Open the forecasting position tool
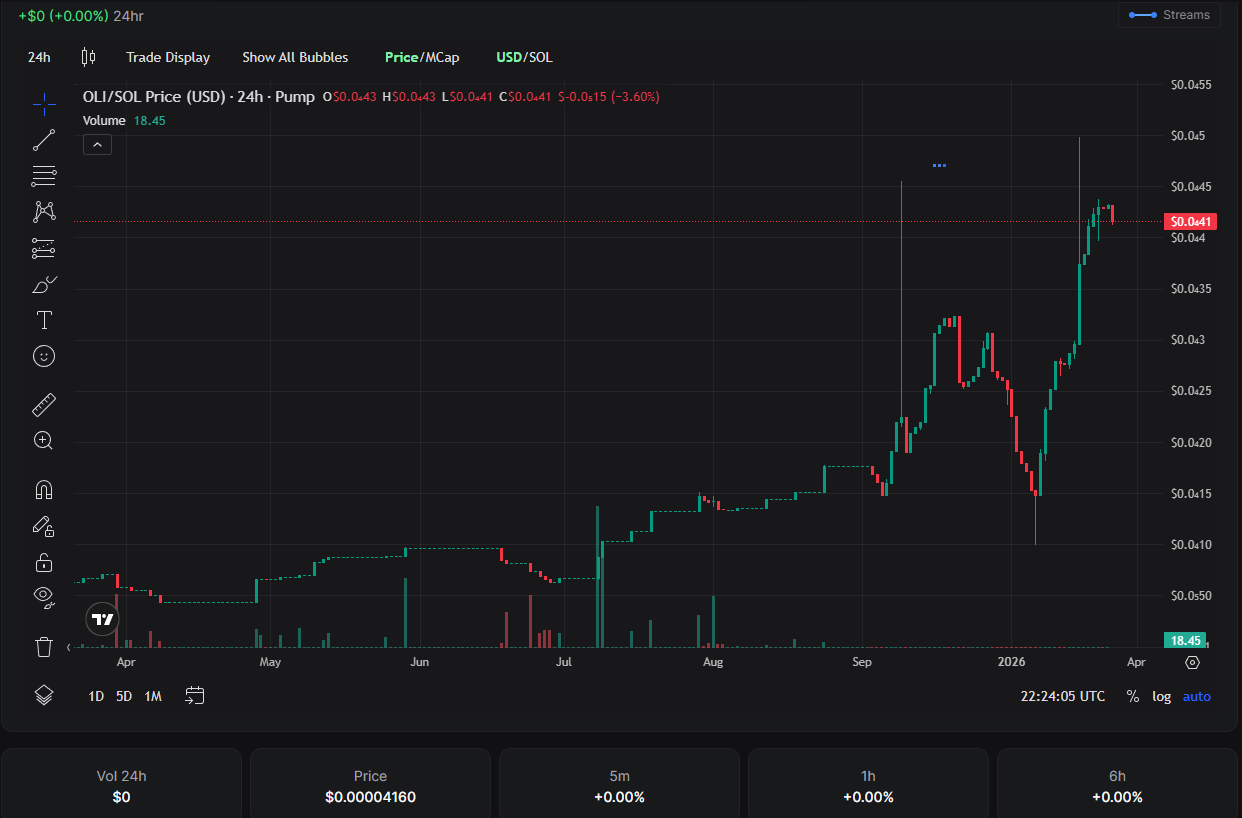The height and width of the screenshot is (818, 1242). coord(44,248)
